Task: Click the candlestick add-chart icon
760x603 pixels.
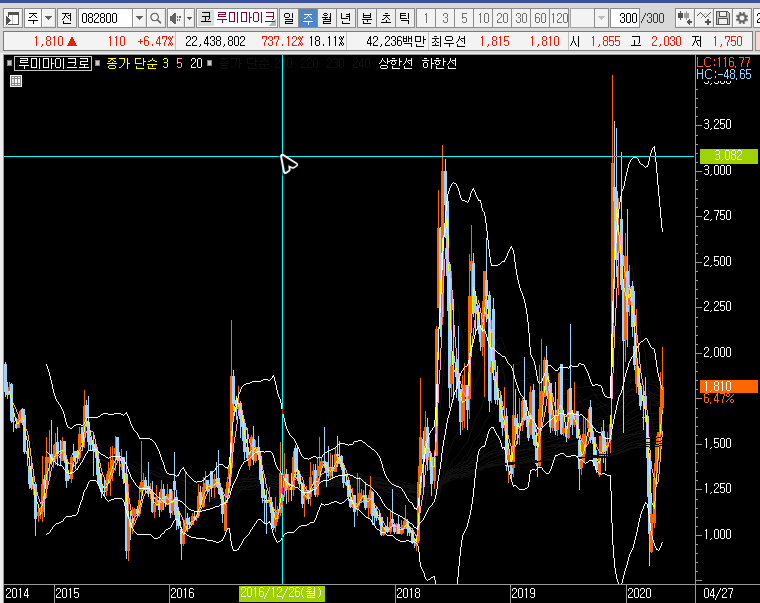Action: coord(685,18)
